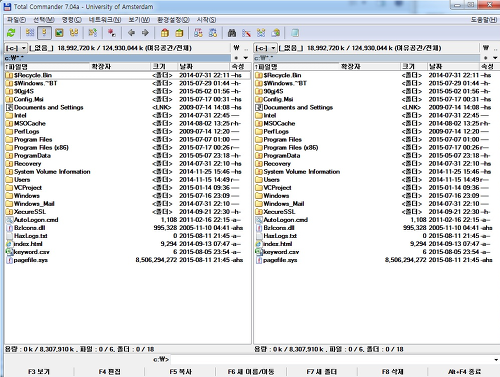Screen dimensions: 500x377
Task: Open the 파일(F) menu
Action: point(17,20)
